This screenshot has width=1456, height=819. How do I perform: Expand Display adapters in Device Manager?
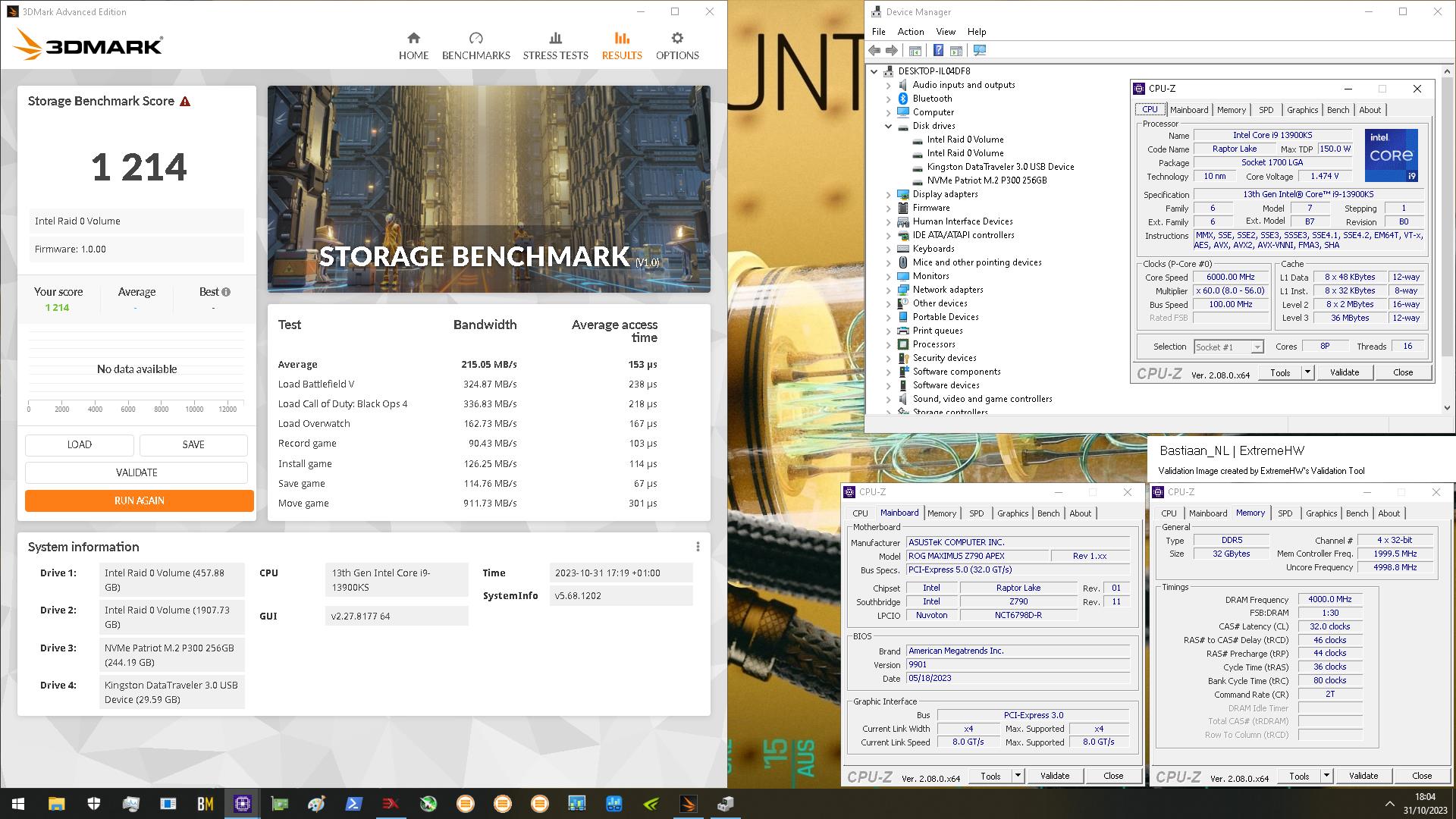pyautogui.click(x=888, y=195)
